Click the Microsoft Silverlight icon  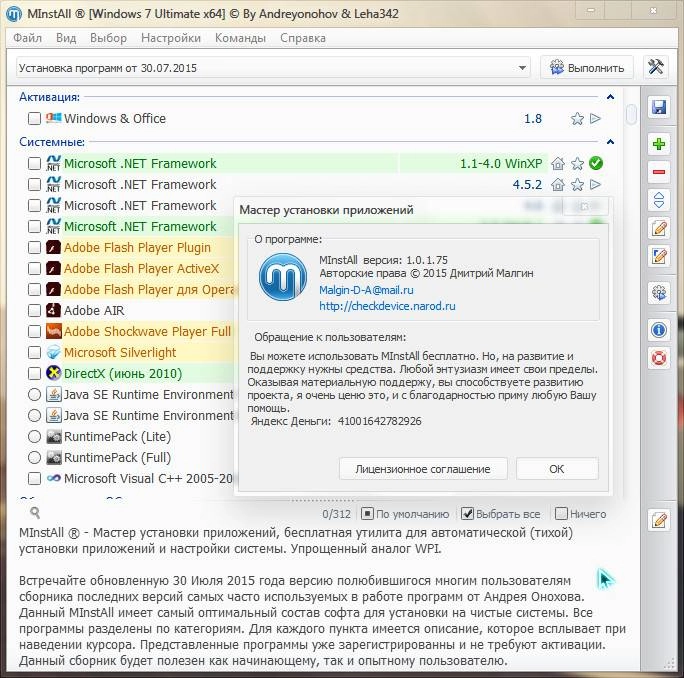tap(53, 352)
